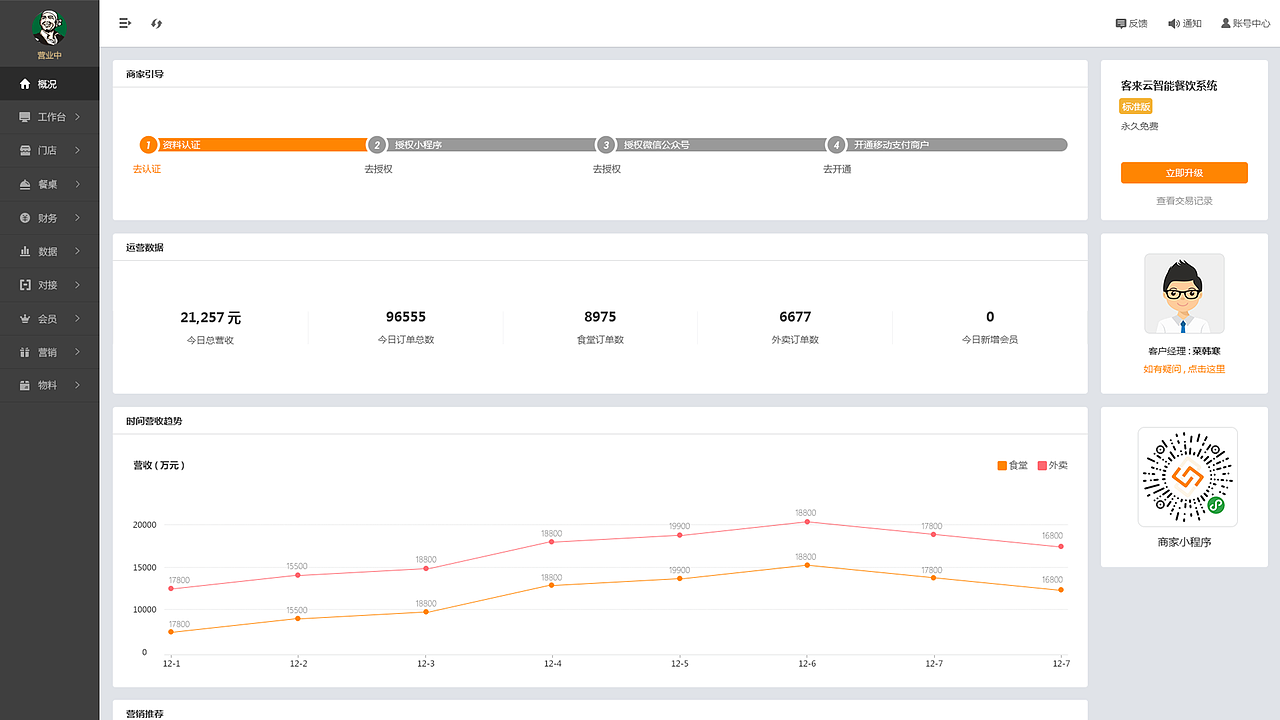Screen dimensions: 1280x720
Task: Click the feedback speech bubble icon
Action: point(1121,23)
